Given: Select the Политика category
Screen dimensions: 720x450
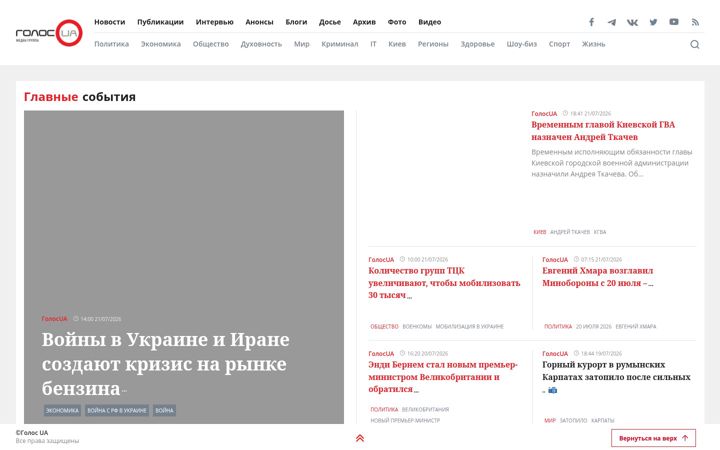Looking at the screenshot, I should (112, 44).
